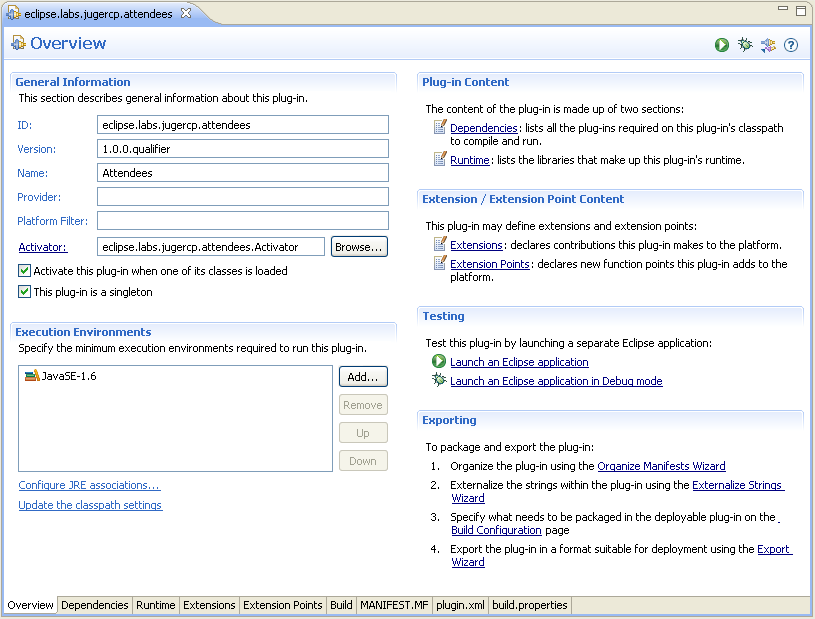Open the plugin.xml tab
815x619 pixels.
(460, 605)
